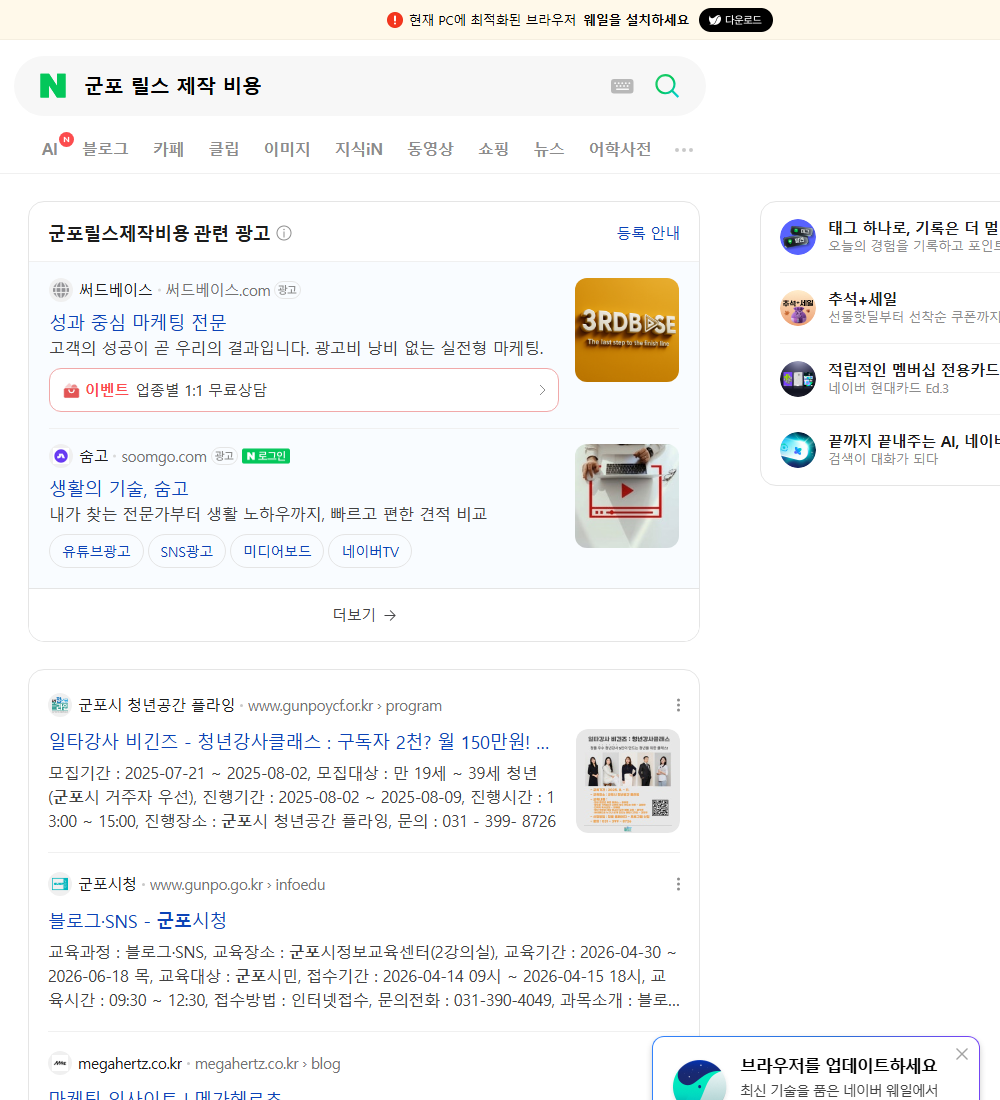Click the Whale logo in update popup
This screenshot has width=1000, height=1100.
[700, 1080]
